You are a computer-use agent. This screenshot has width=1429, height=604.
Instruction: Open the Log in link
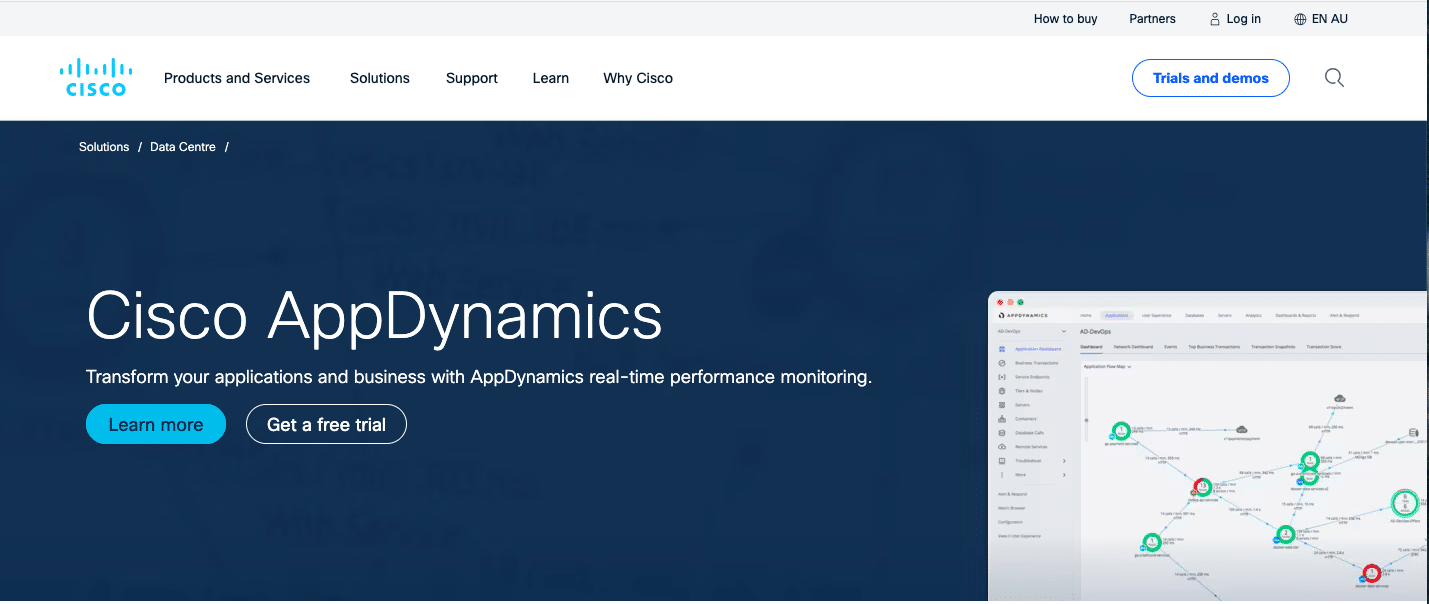click(x=1235, y=19)
